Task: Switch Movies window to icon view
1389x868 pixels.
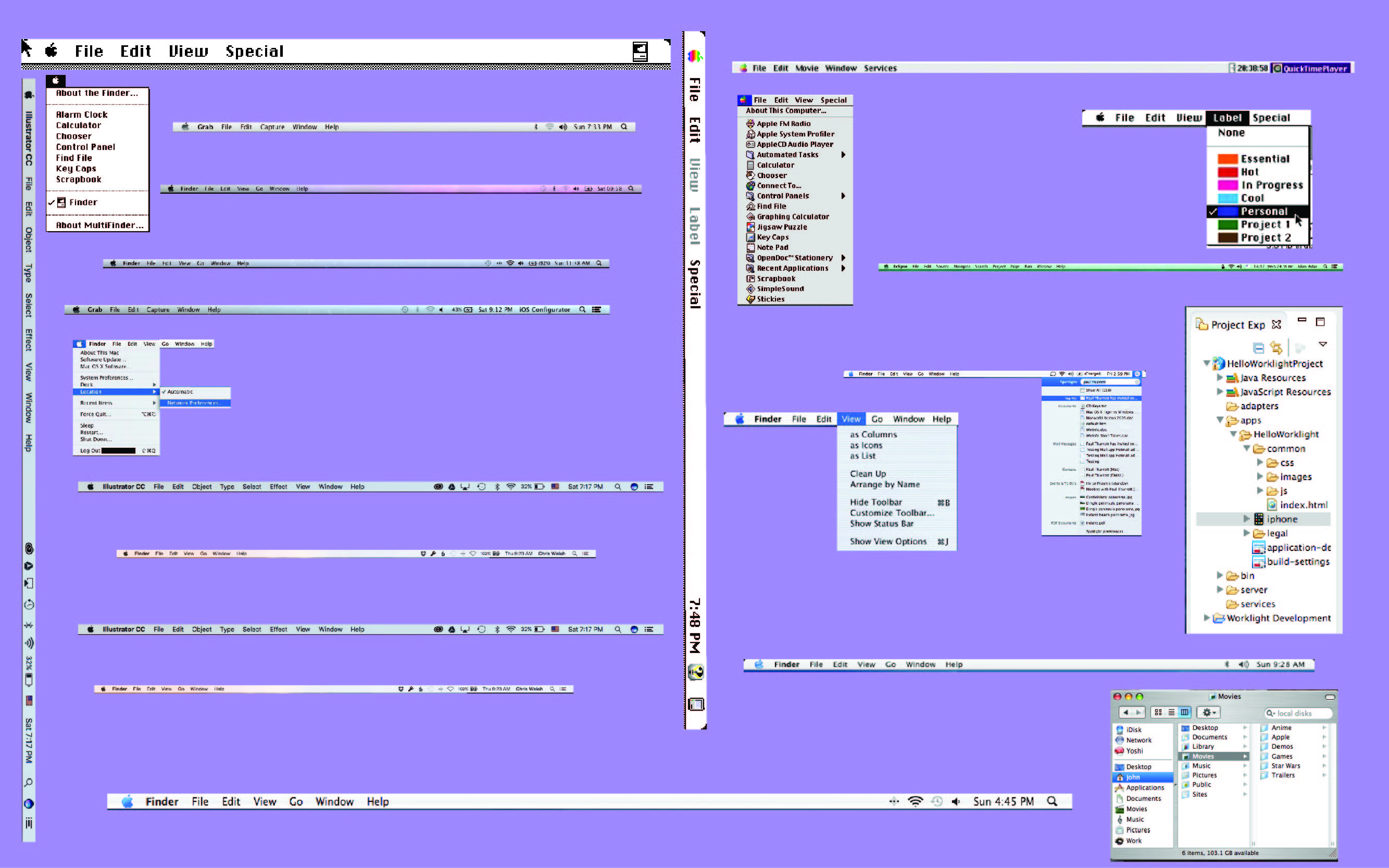Action: [1158, 712]
